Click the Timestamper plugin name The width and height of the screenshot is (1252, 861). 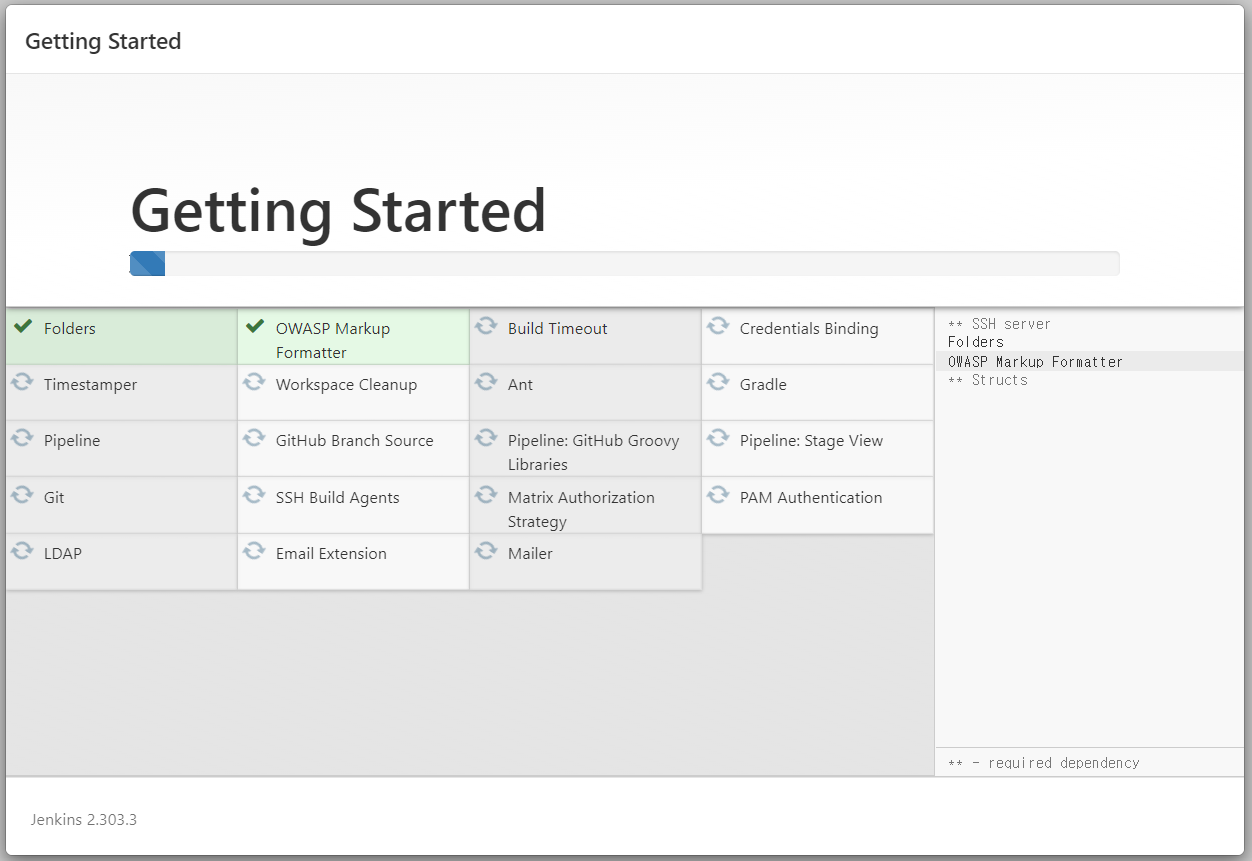pyautogui.click(x=91, y=384)
